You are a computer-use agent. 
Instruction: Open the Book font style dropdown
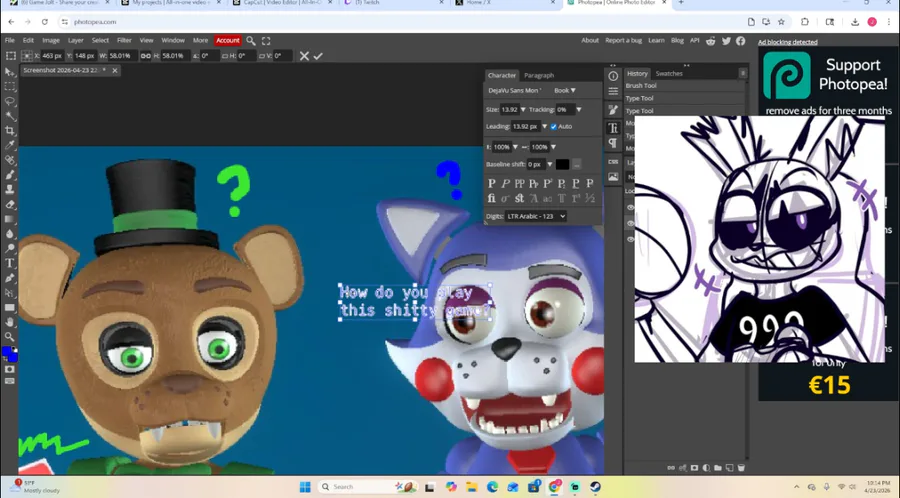coord(565,91)
